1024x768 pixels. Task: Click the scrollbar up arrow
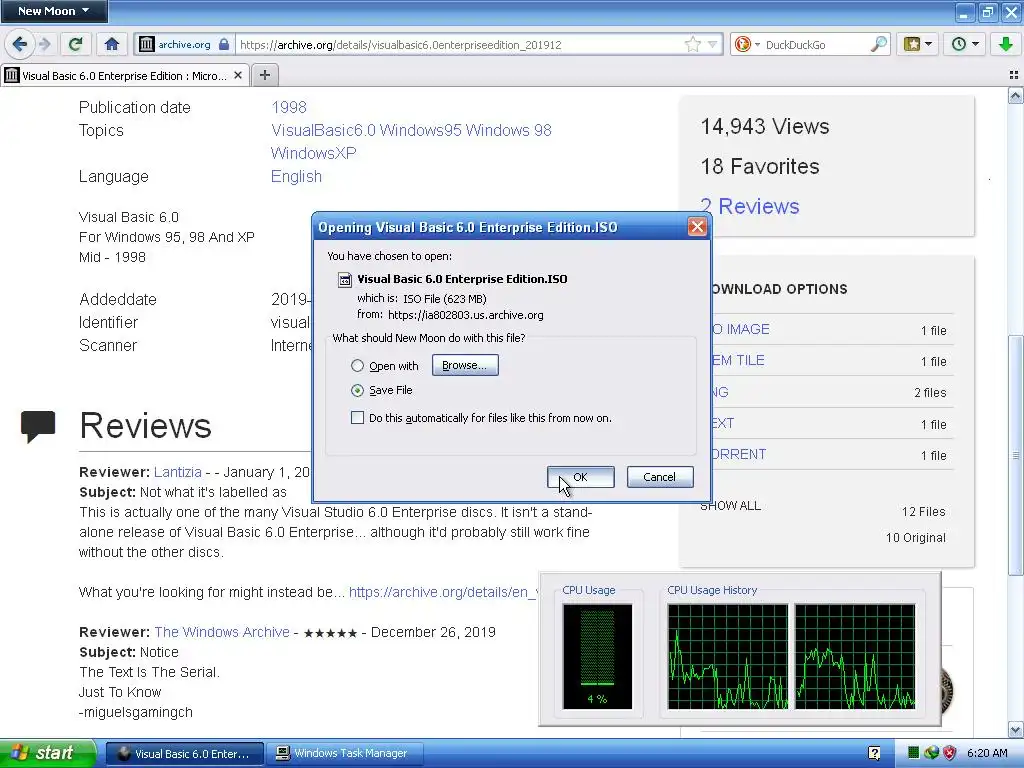click(1015, 97)
